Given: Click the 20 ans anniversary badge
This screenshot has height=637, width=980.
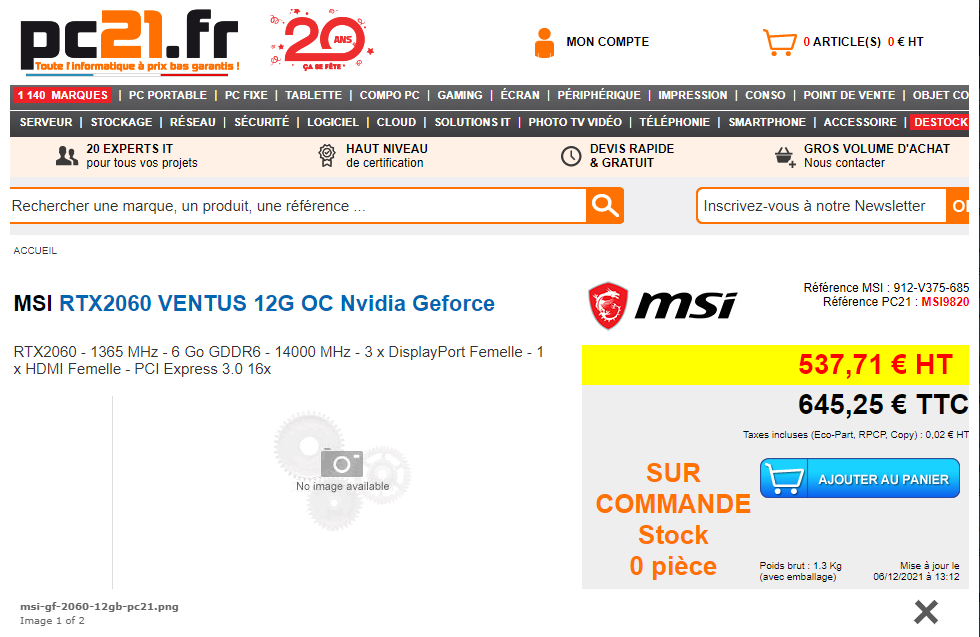Looking at the screenshot, I should (322, 40).
